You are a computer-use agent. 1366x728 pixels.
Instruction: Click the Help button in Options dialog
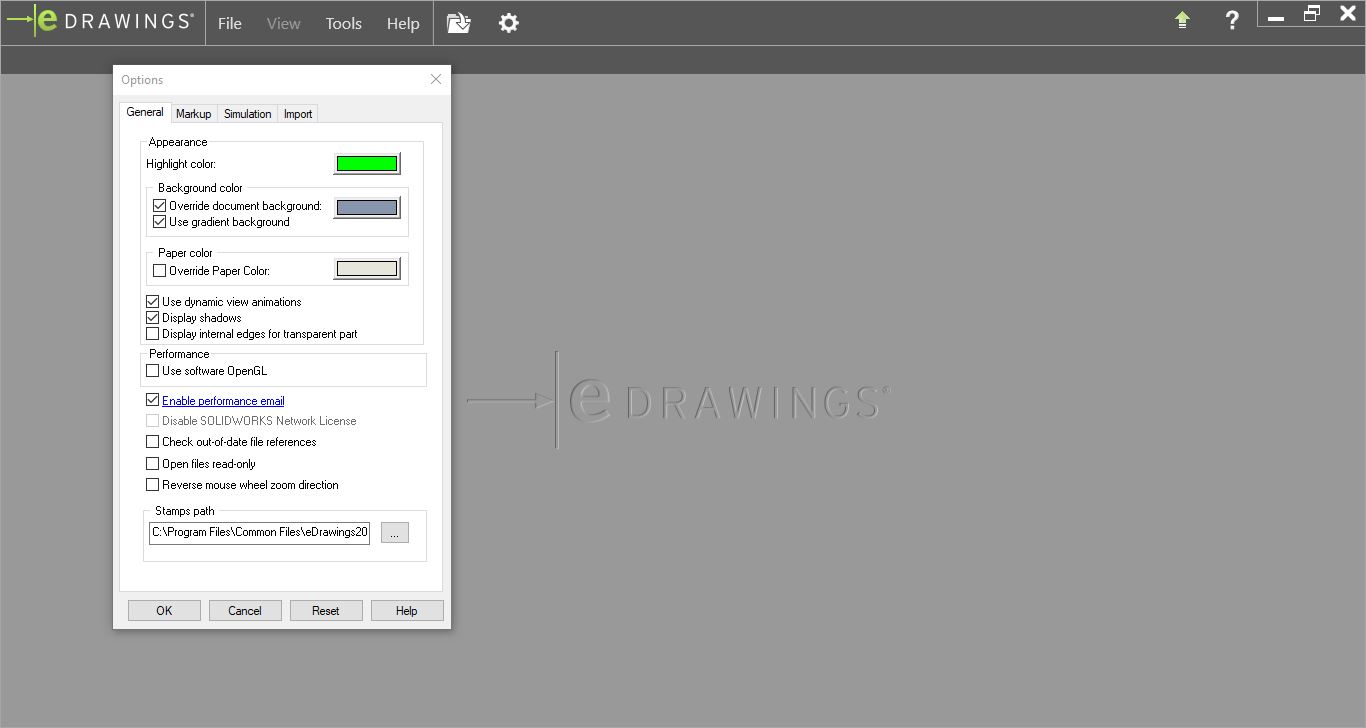pos(407,611)
